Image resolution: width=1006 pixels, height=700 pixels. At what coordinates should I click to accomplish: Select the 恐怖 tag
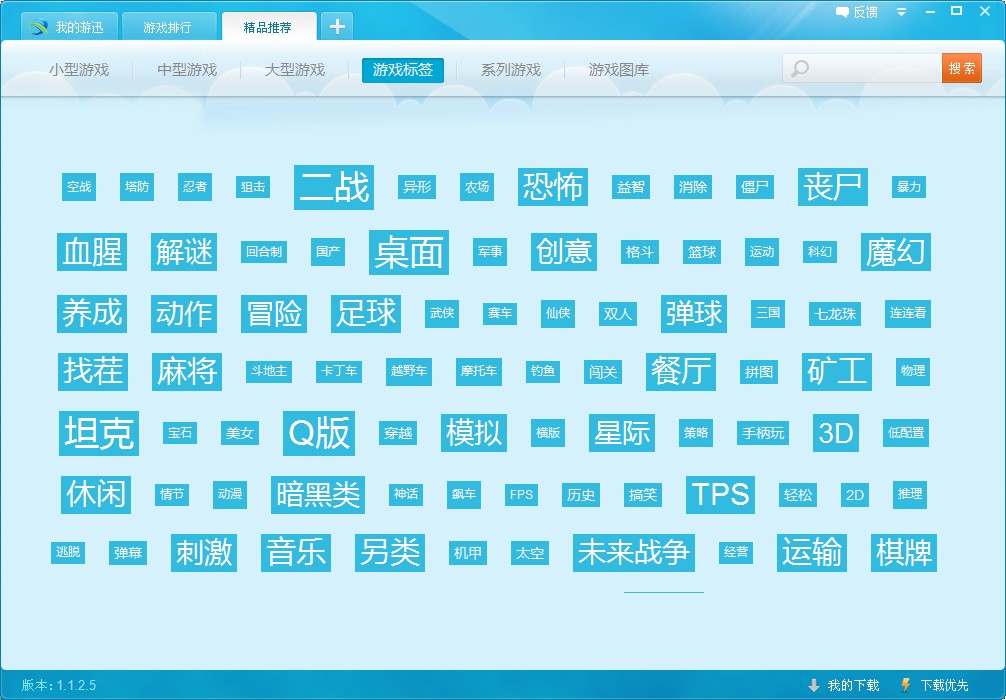552,187
